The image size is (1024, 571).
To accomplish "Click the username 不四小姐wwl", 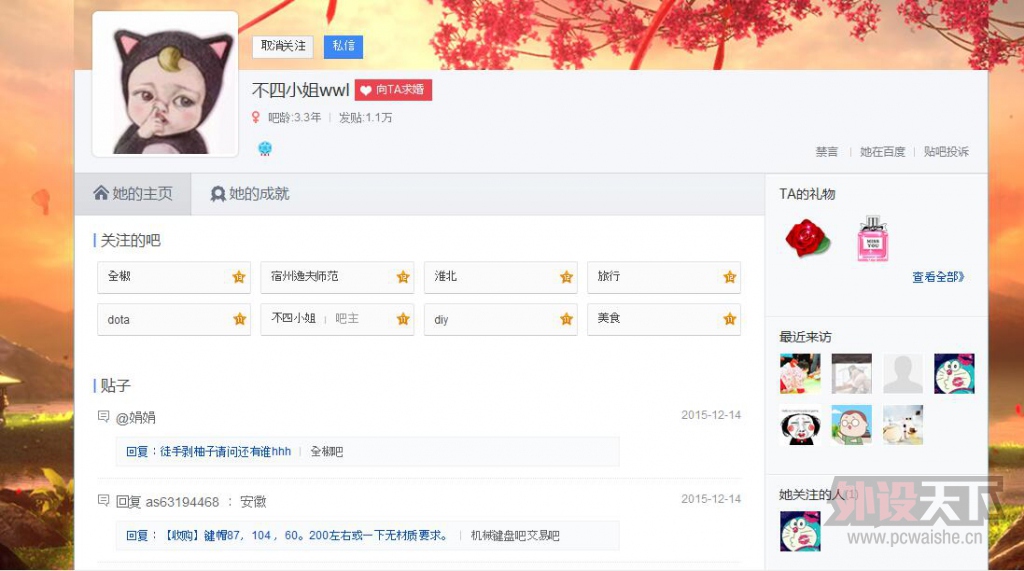I will click(300, 90).
